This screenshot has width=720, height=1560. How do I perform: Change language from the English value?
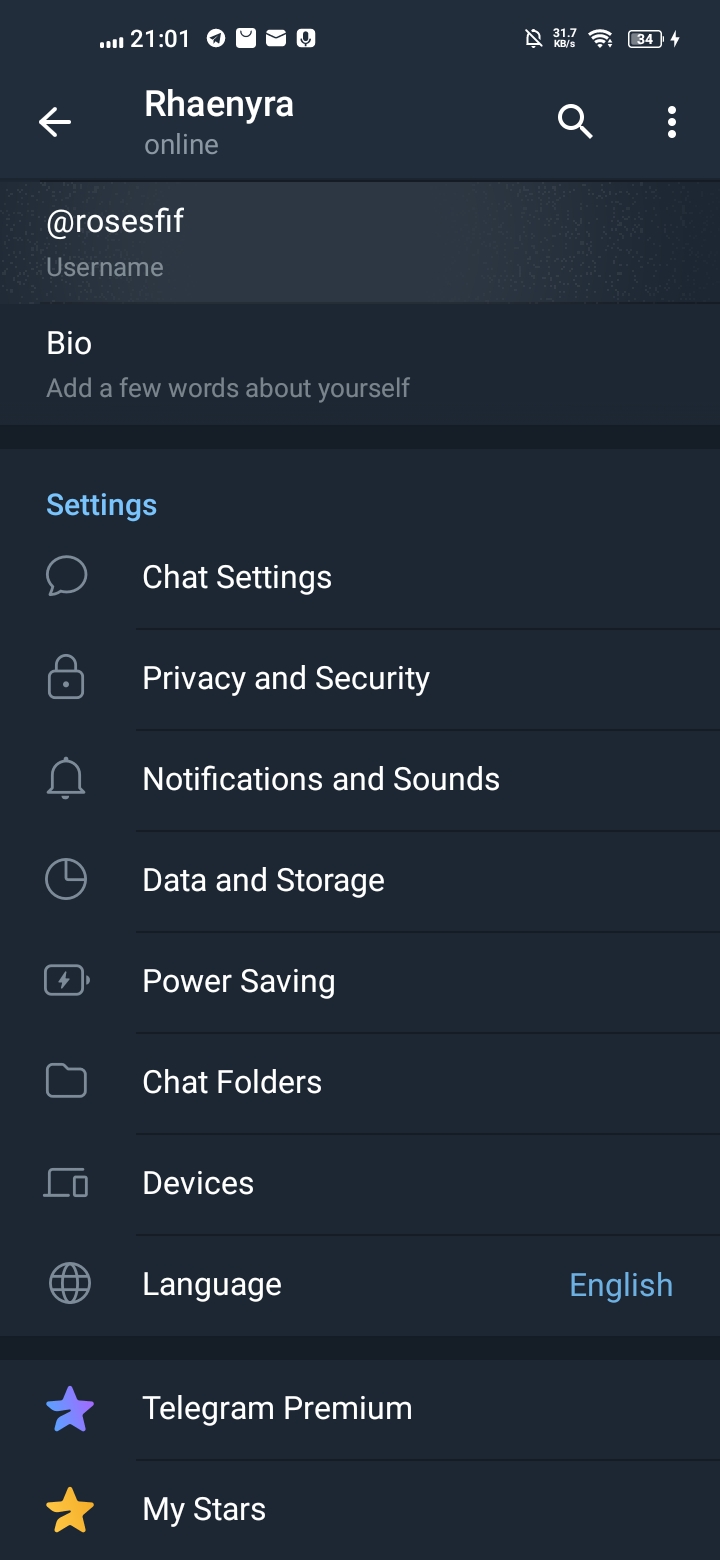(x=620, y=1285)
